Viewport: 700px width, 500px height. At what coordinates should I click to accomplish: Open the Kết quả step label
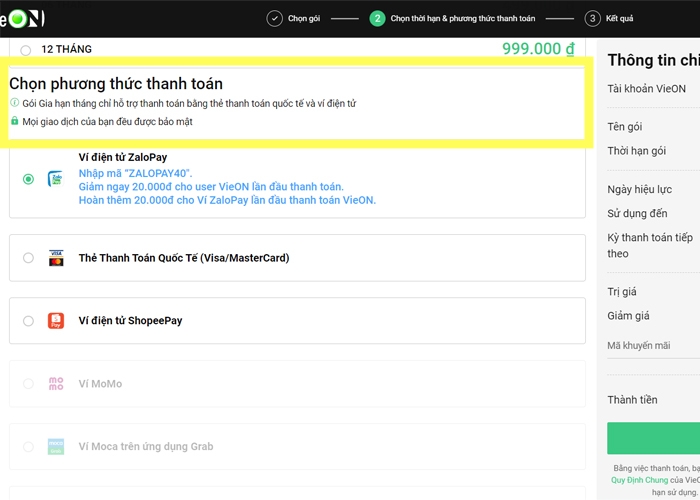pyautogui.click(x=619, y=19)
